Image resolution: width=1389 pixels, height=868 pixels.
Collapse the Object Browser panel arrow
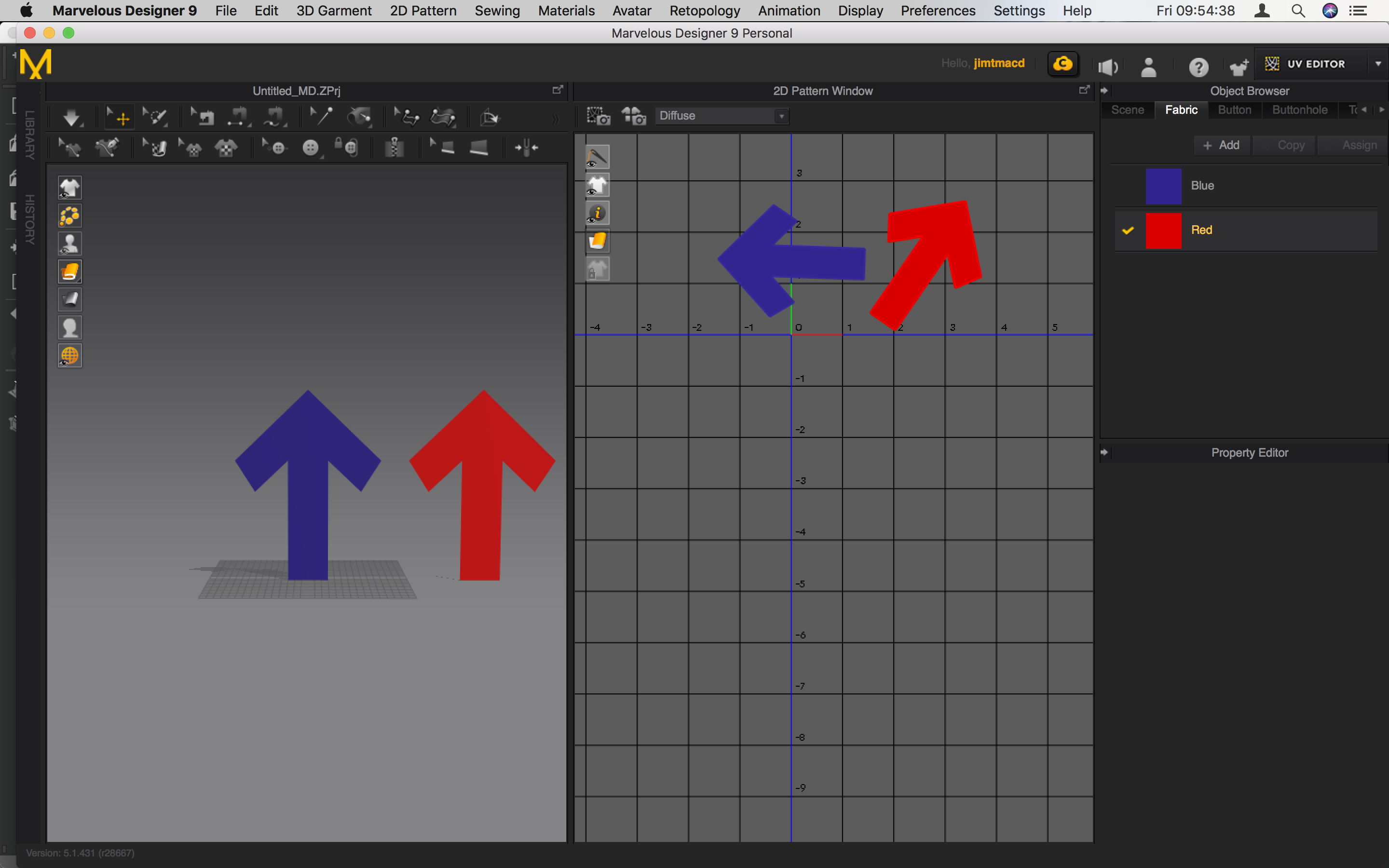1105,90
